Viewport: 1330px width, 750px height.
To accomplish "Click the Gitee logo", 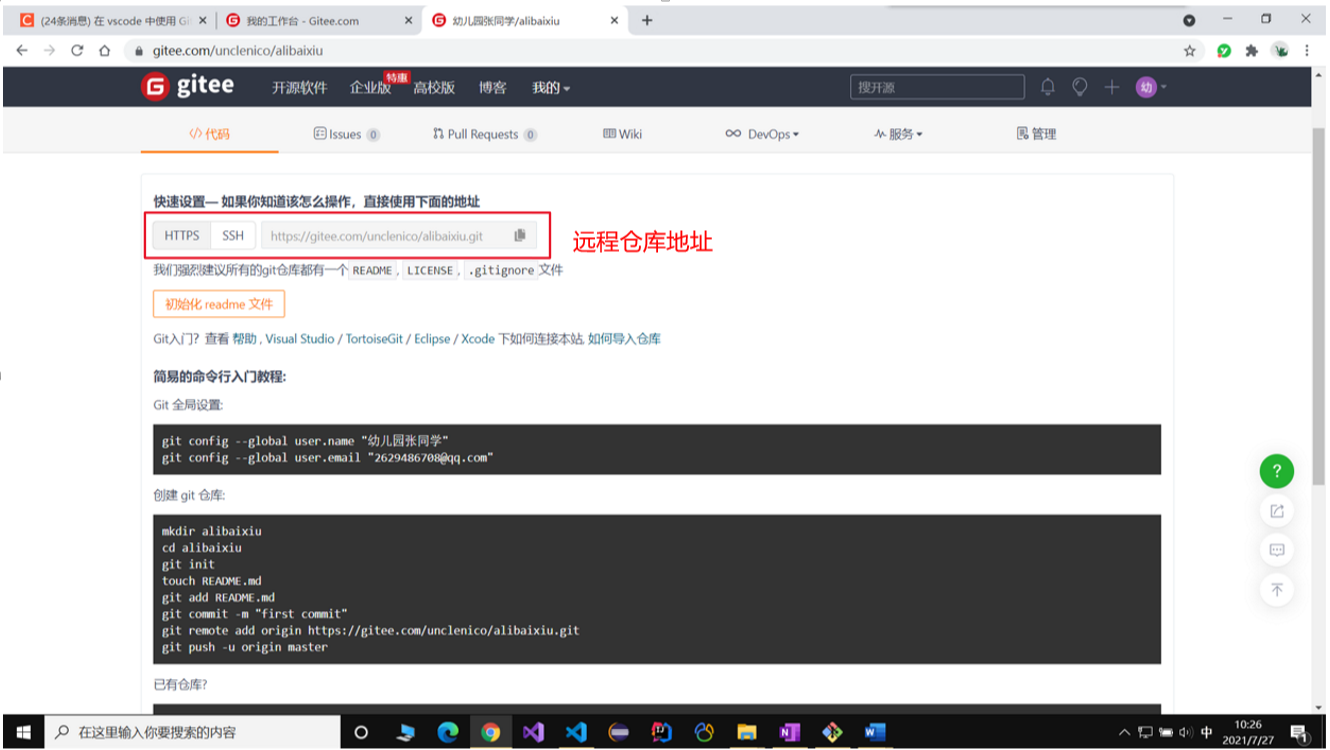I will (x=188, y=87).
